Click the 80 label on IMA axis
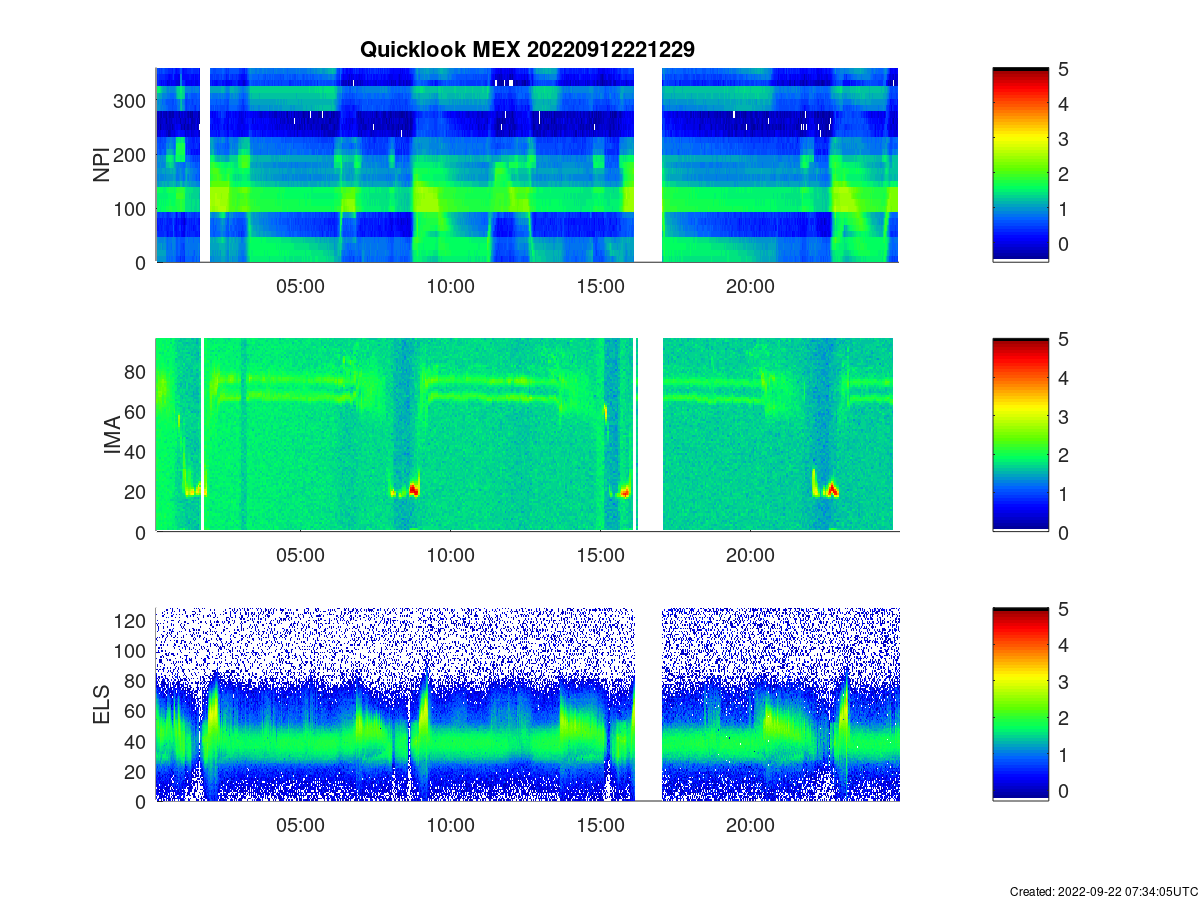Screen dimensions: 1200x900 (x=137, y=371)
